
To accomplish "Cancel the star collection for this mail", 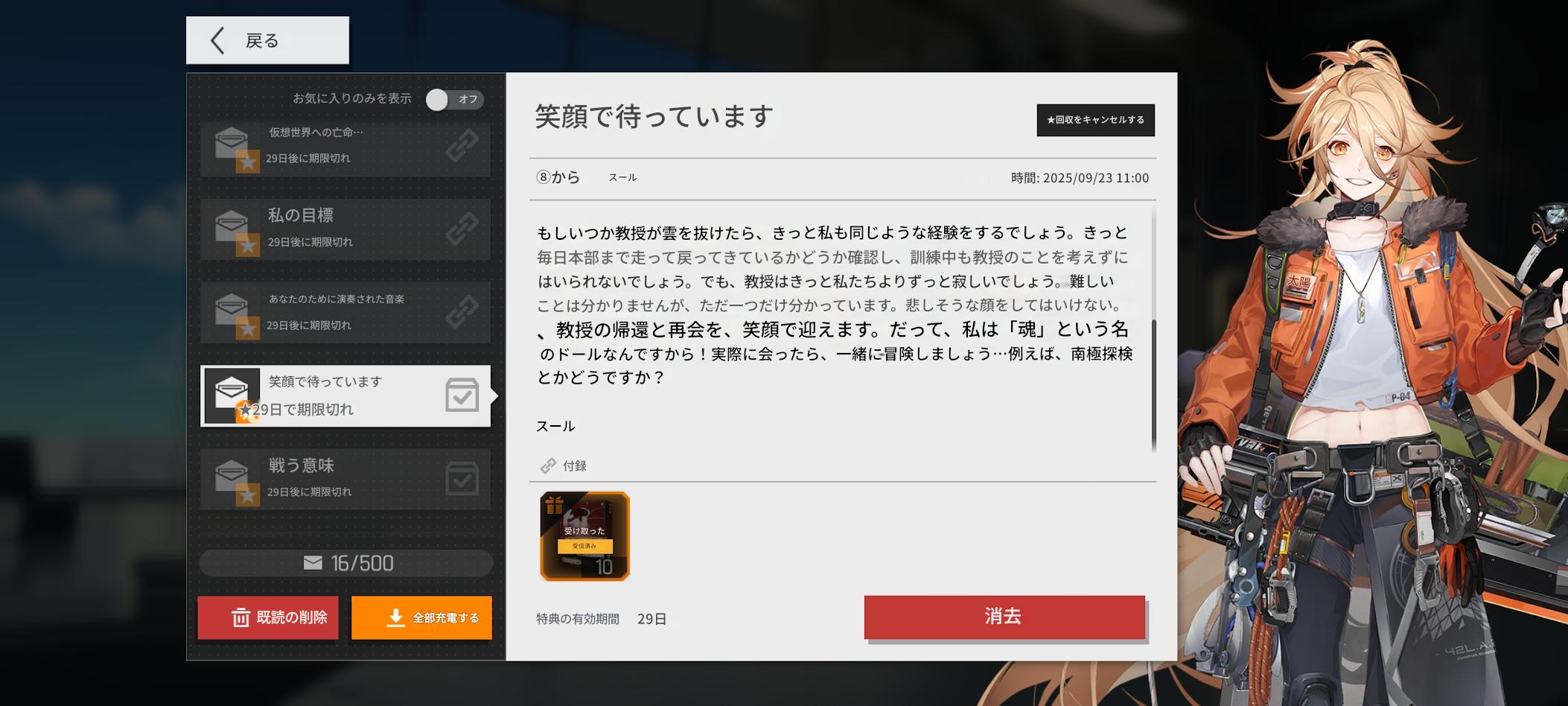I will point(1095,120).
